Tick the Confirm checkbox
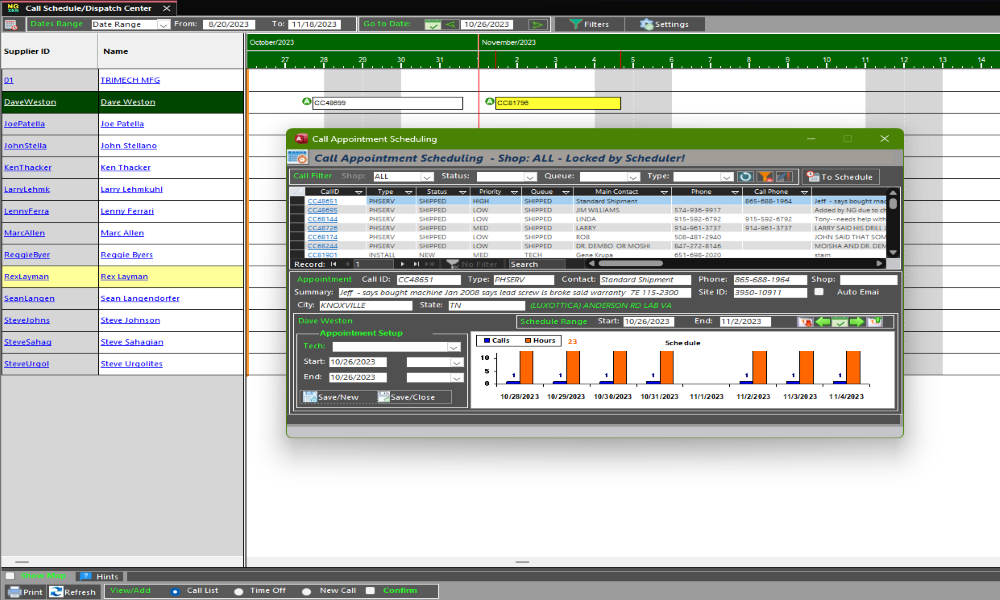 click(x=370, y=591)
